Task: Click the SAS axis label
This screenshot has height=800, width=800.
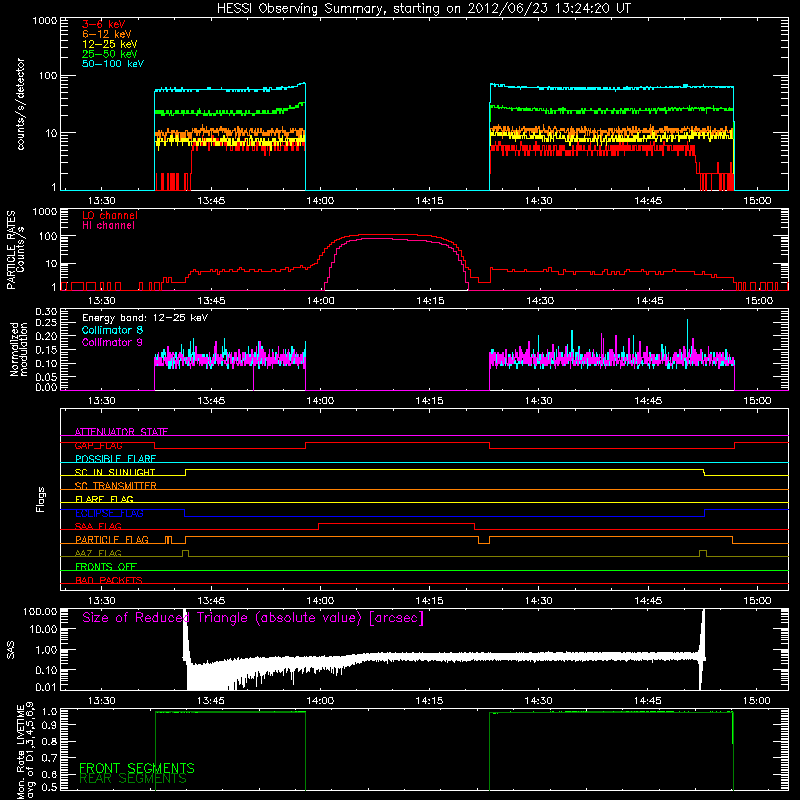Action: (10, 650)
